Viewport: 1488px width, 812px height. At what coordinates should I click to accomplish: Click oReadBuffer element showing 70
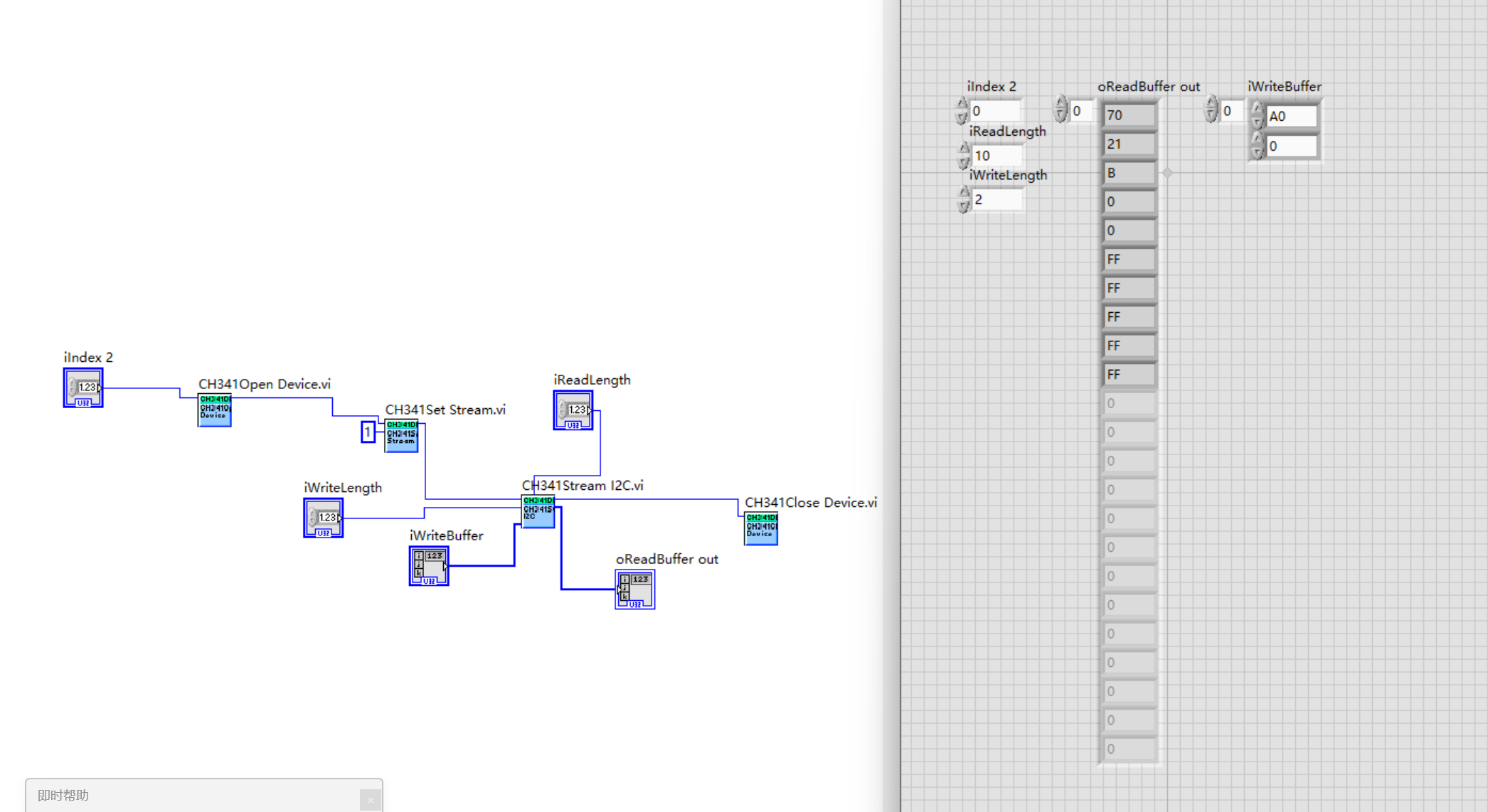click(1130, 115)
